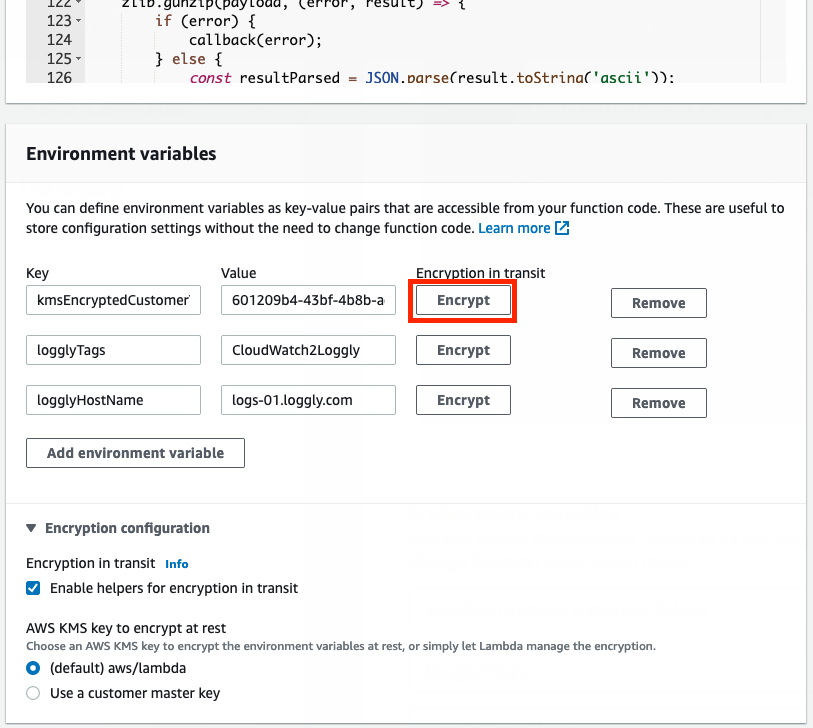This screenshot has width=813, height=728.
Task: Fold code at line 125
Action: (79, 59)
